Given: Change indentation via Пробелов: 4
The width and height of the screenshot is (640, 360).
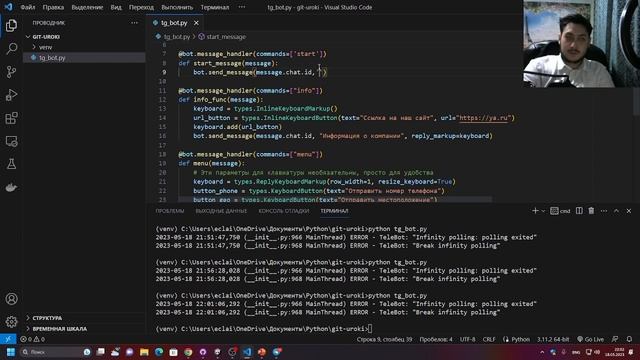Looking at the screenshot, I should click(436, 339).
